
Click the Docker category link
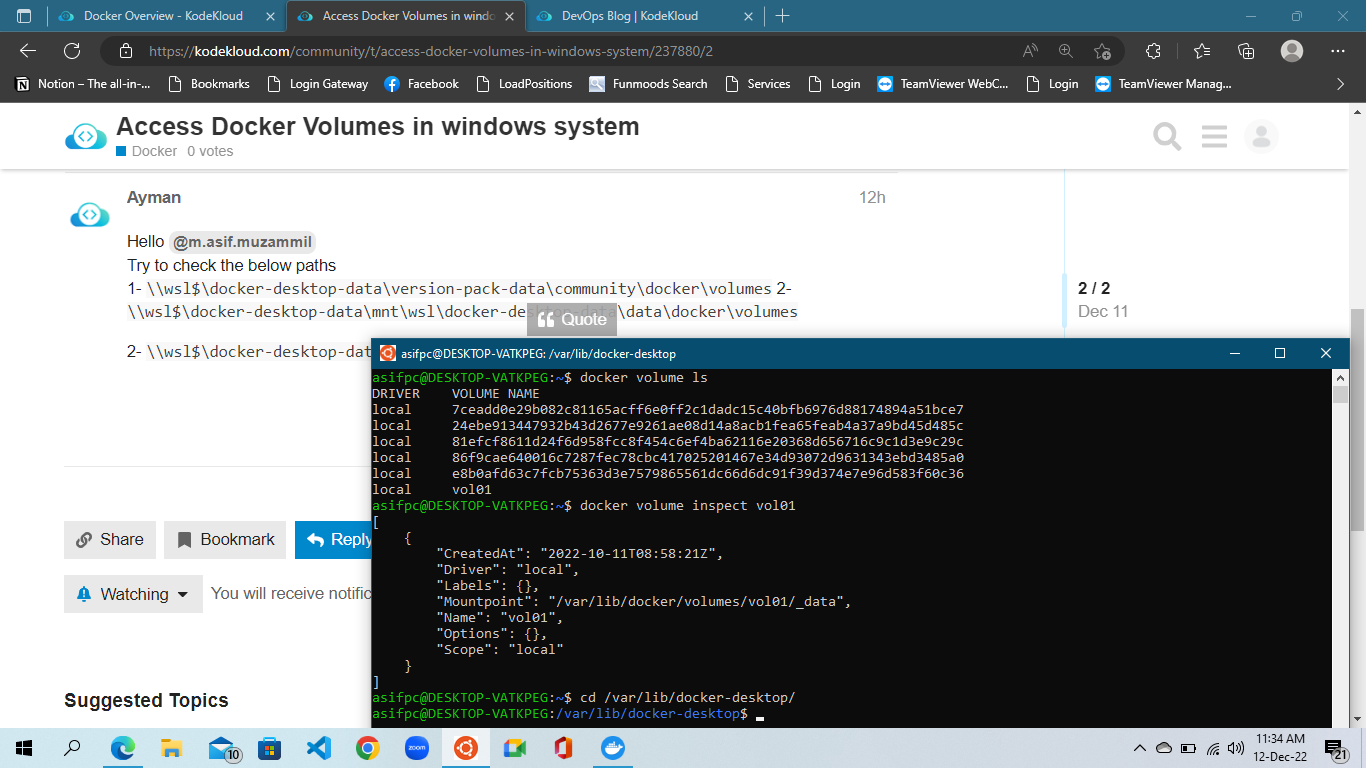[x=153, y=151]
